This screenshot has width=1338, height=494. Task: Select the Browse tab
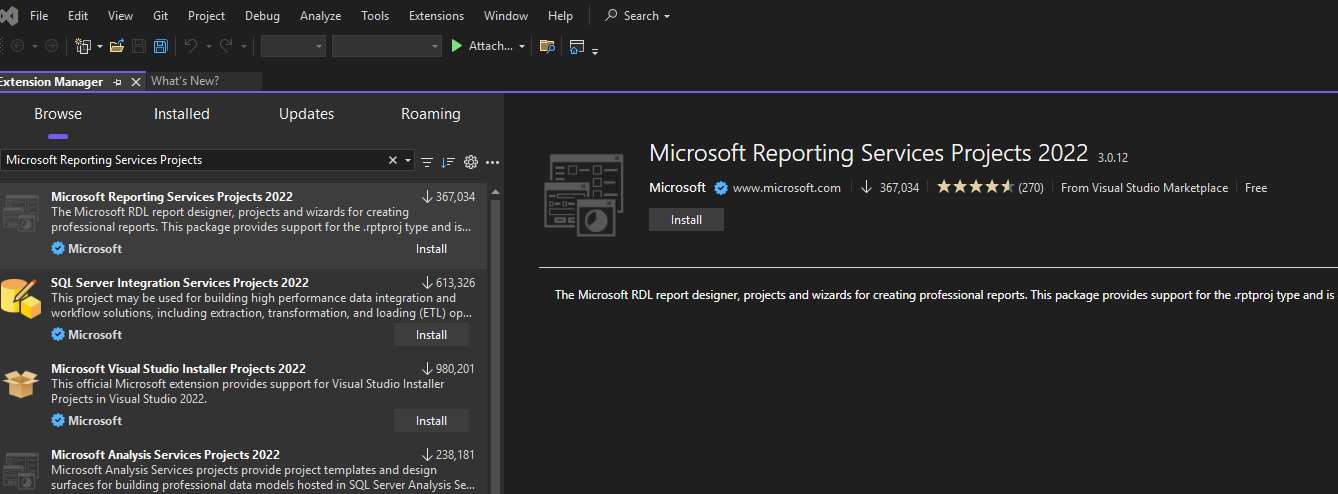[x=58, y=114]
